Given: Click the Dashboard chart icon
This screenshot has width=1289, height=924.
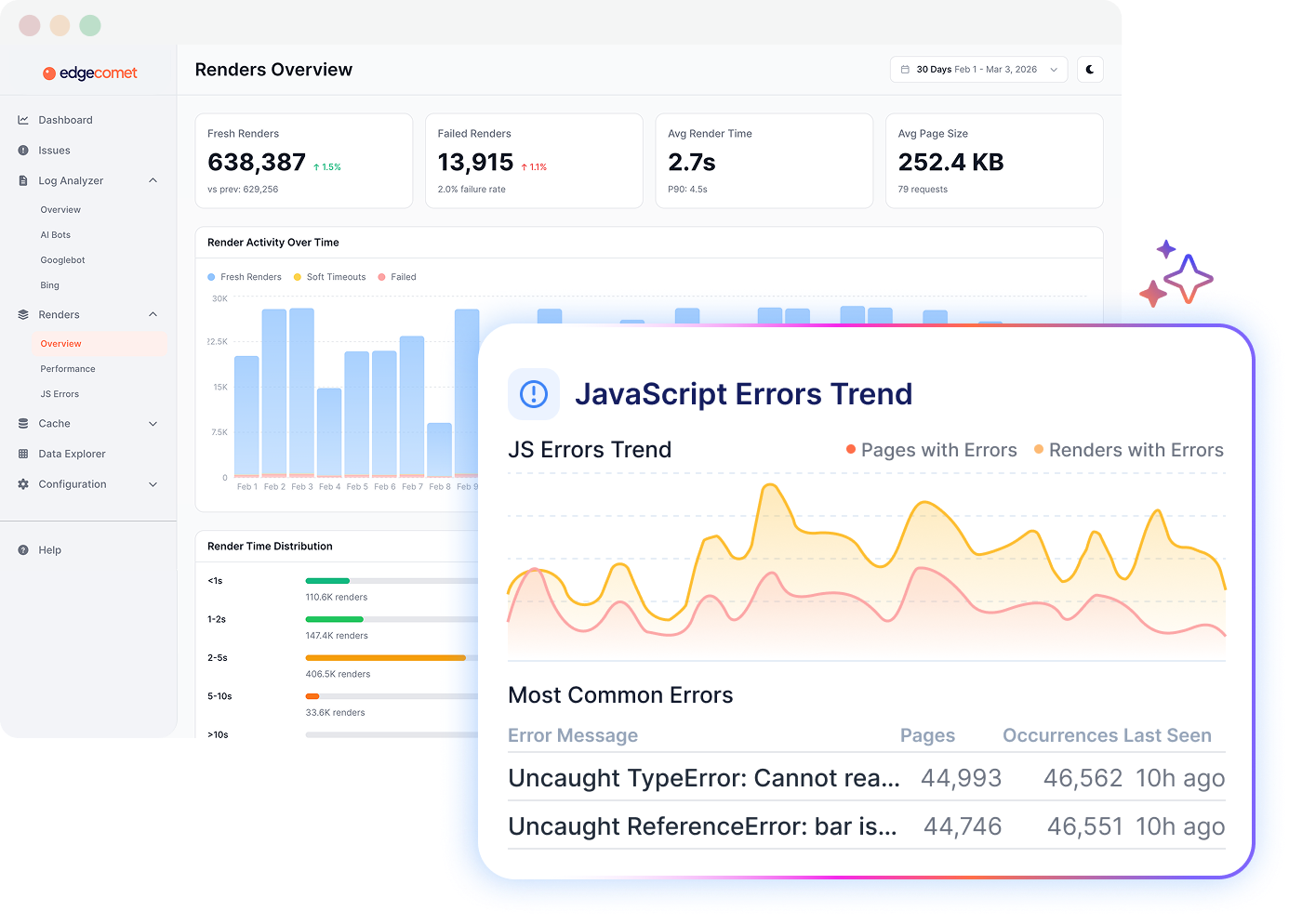Looking at the screenshot, I should 23,120.
